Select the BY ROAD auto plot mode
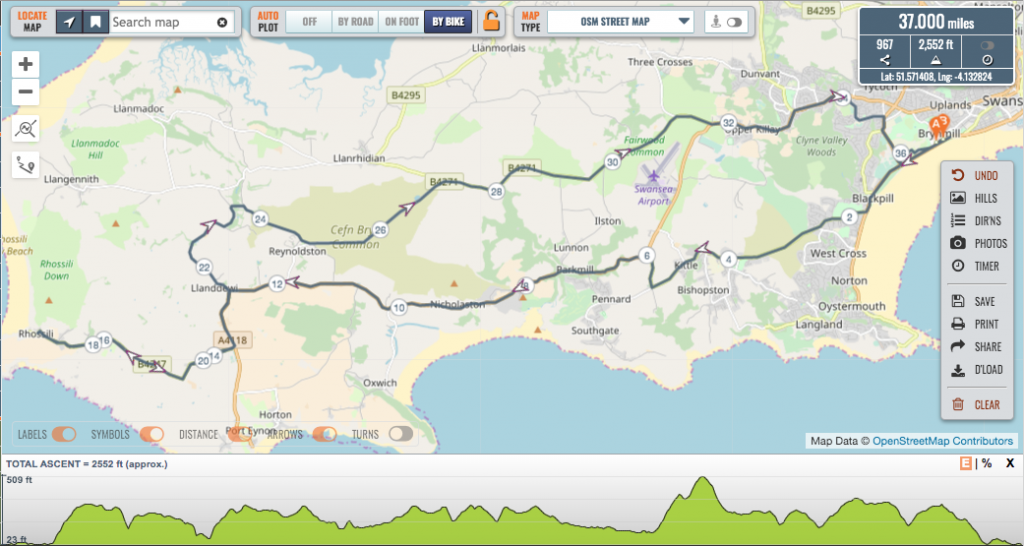Image resolution: width=1024 pixels, height=546 pixels. coord(355,21)
